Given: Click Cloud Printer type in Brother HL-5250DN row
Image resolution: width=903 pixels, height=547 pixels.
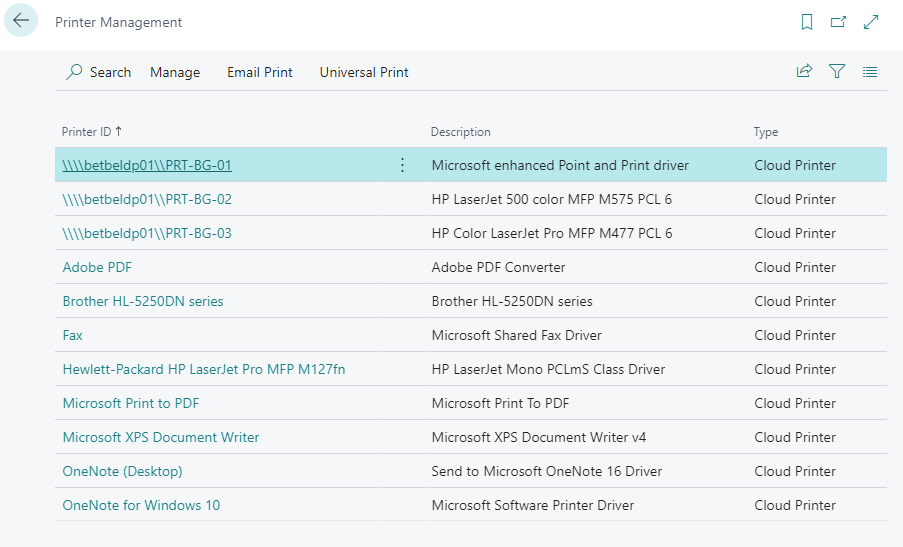Looking at the screenshot, I should pos(795,301).
